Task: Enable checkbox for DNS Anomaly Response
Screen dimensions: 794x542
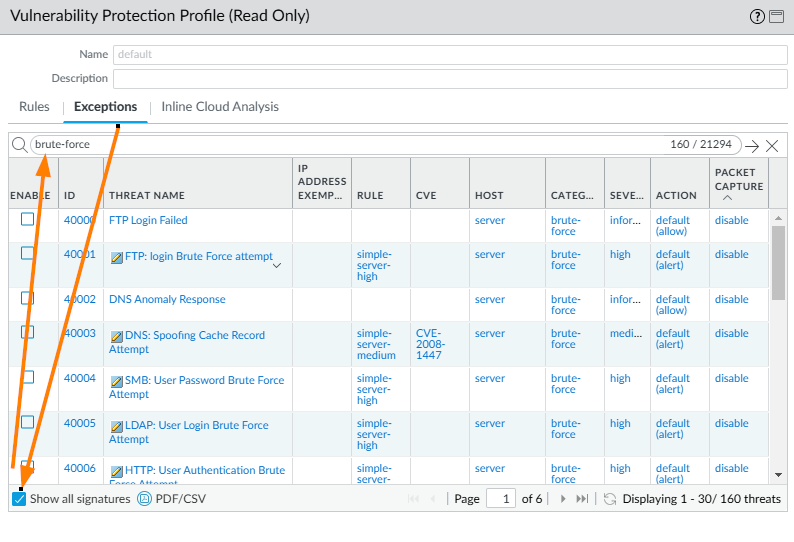Action: [x=28, y=298]
